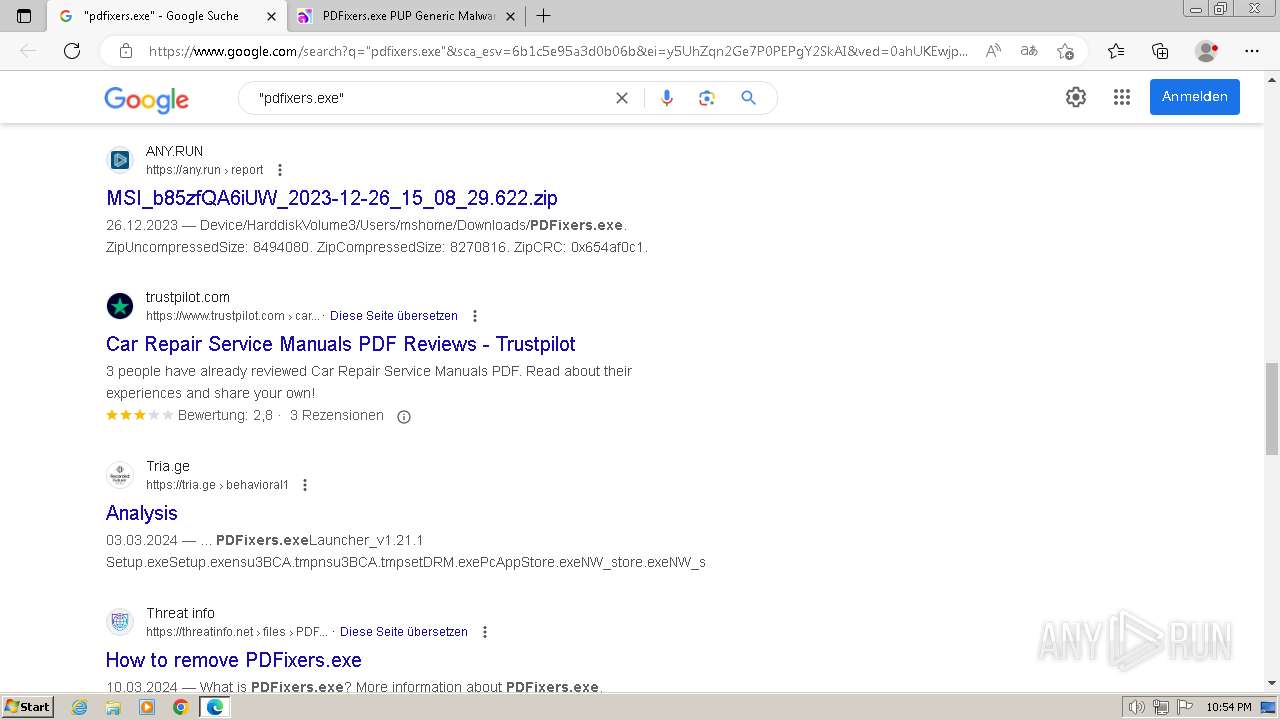The width and height of the screenshot is (1280, 720).
Task: Click the page vertical scrollbar thumb
Action: tap(1272, 409)
